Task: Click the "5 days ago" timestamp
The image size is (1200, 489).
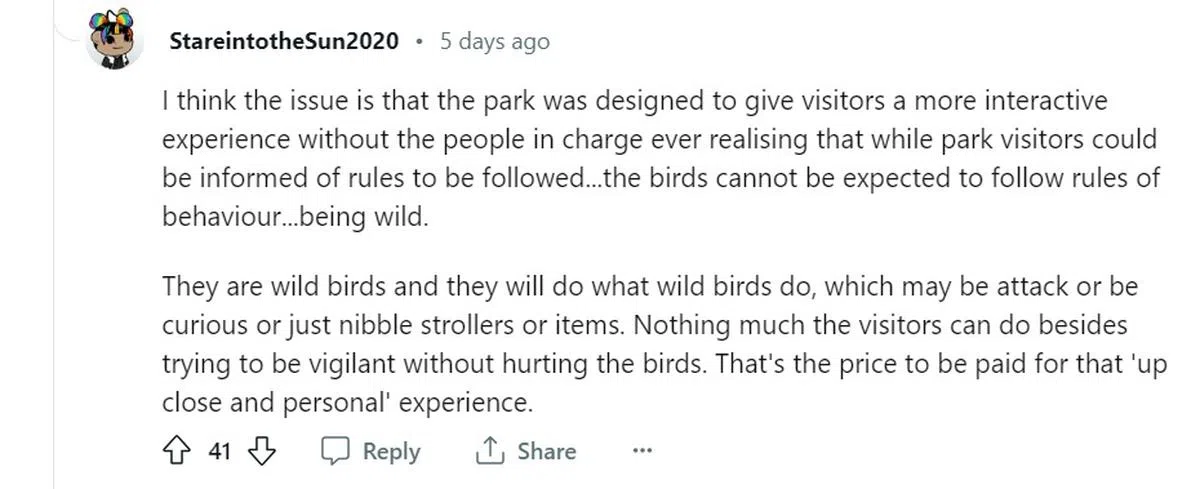Action: 495,42
